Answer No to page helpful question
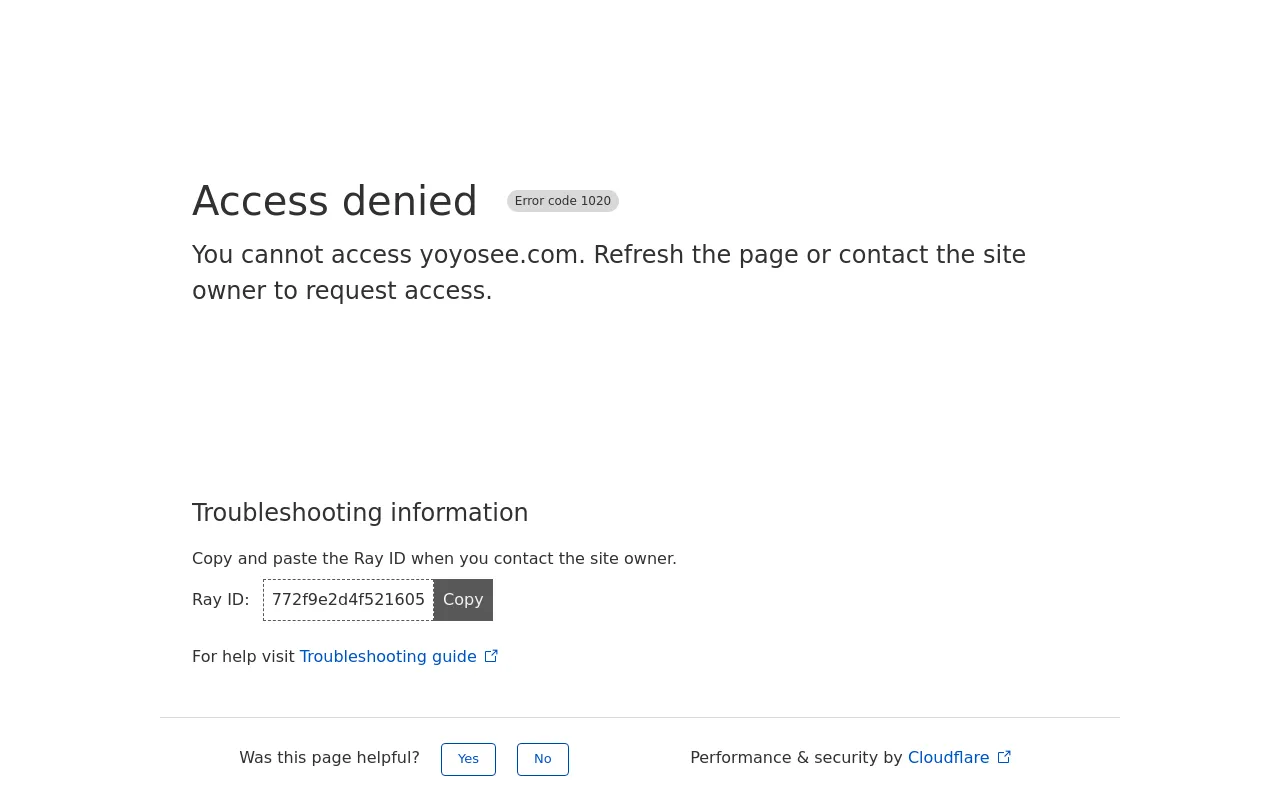This screenshot has width=1280, height=800. click(543, 759)
